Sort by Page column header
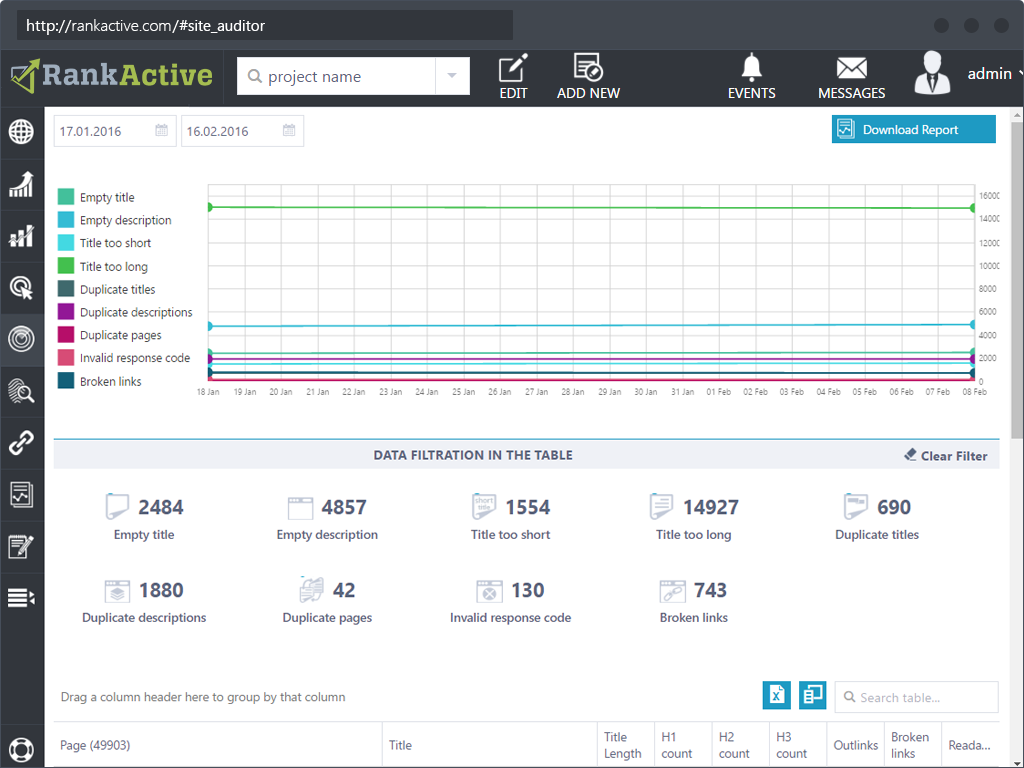1024x768 pixels. (218, 745)
